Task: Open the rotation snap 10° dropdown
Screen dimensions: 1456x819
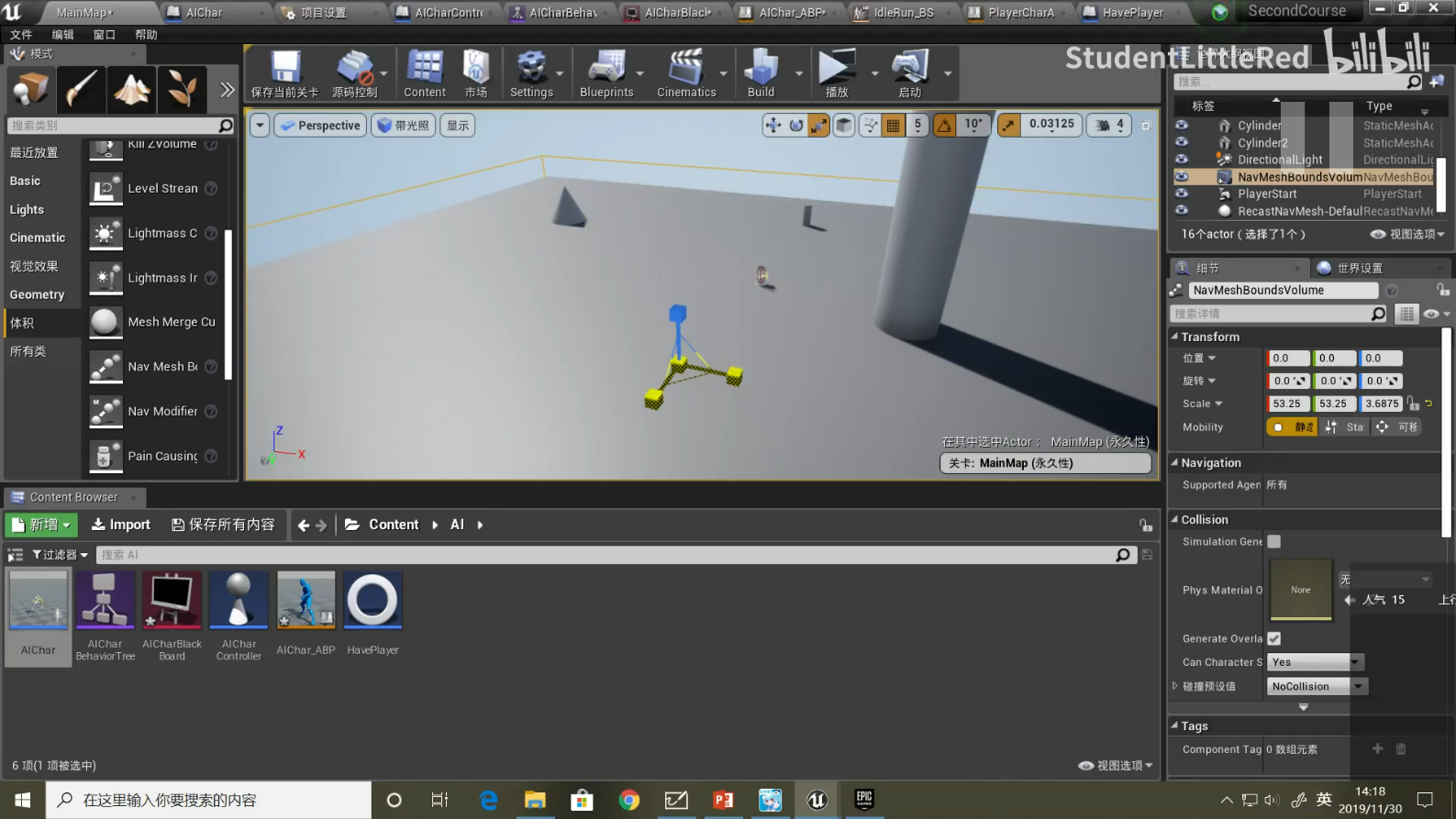Action: [x=973, y=126]
